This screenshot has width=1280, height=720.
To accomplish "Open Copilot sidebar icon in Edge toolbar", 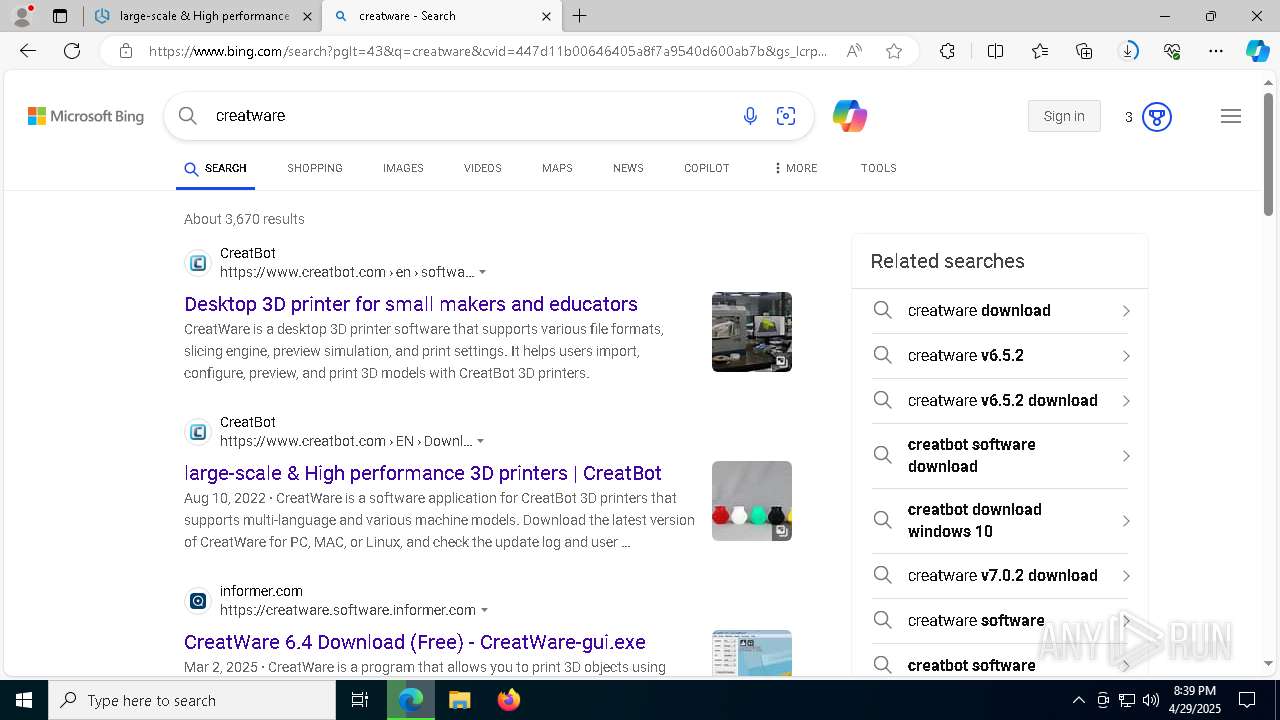I will pos(1257,51).
